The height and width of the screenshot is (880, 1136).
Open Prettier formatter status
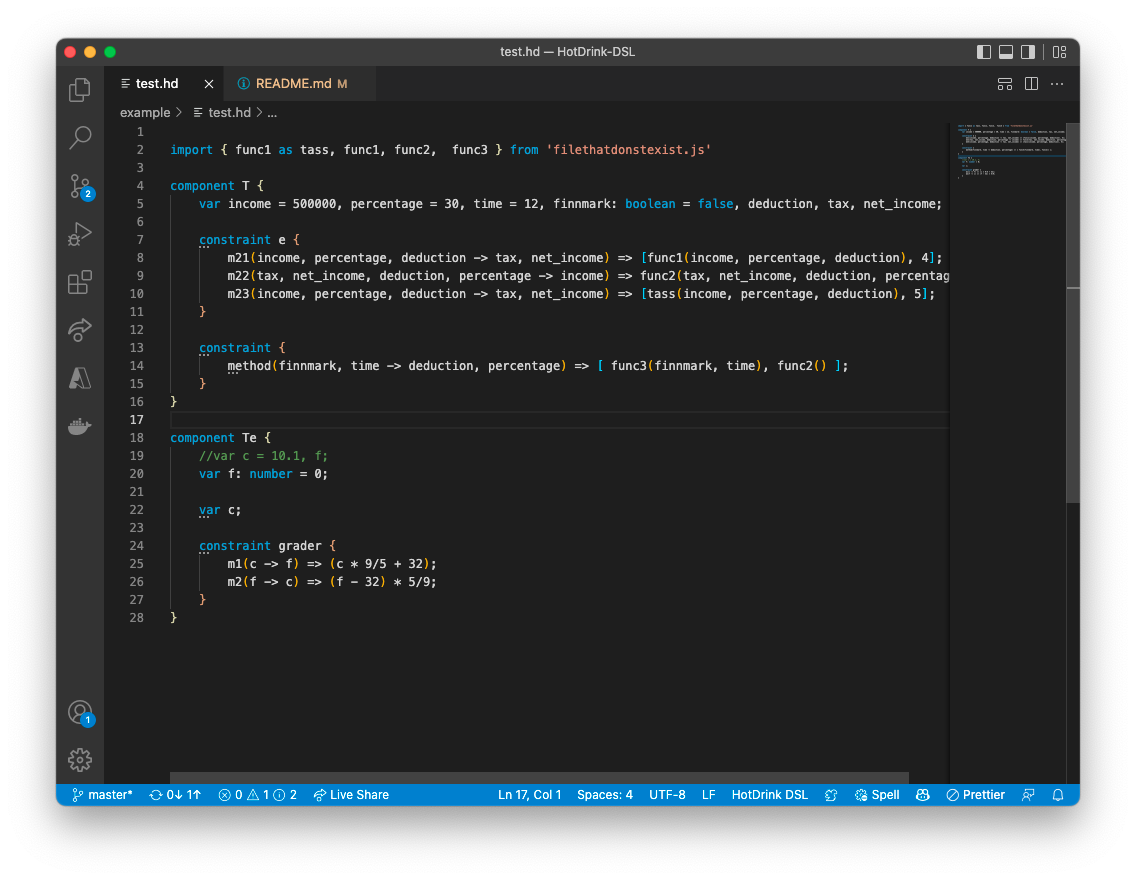point(975,795)
